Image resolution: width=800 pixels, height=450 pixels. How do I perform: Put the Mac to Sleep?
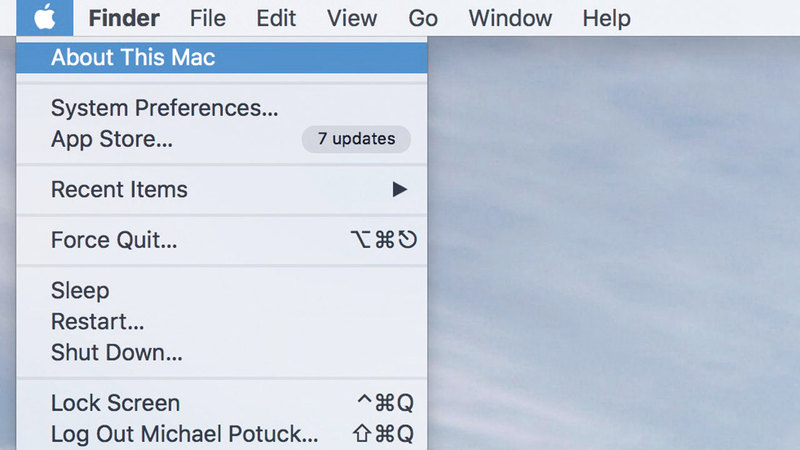point(80,291)
